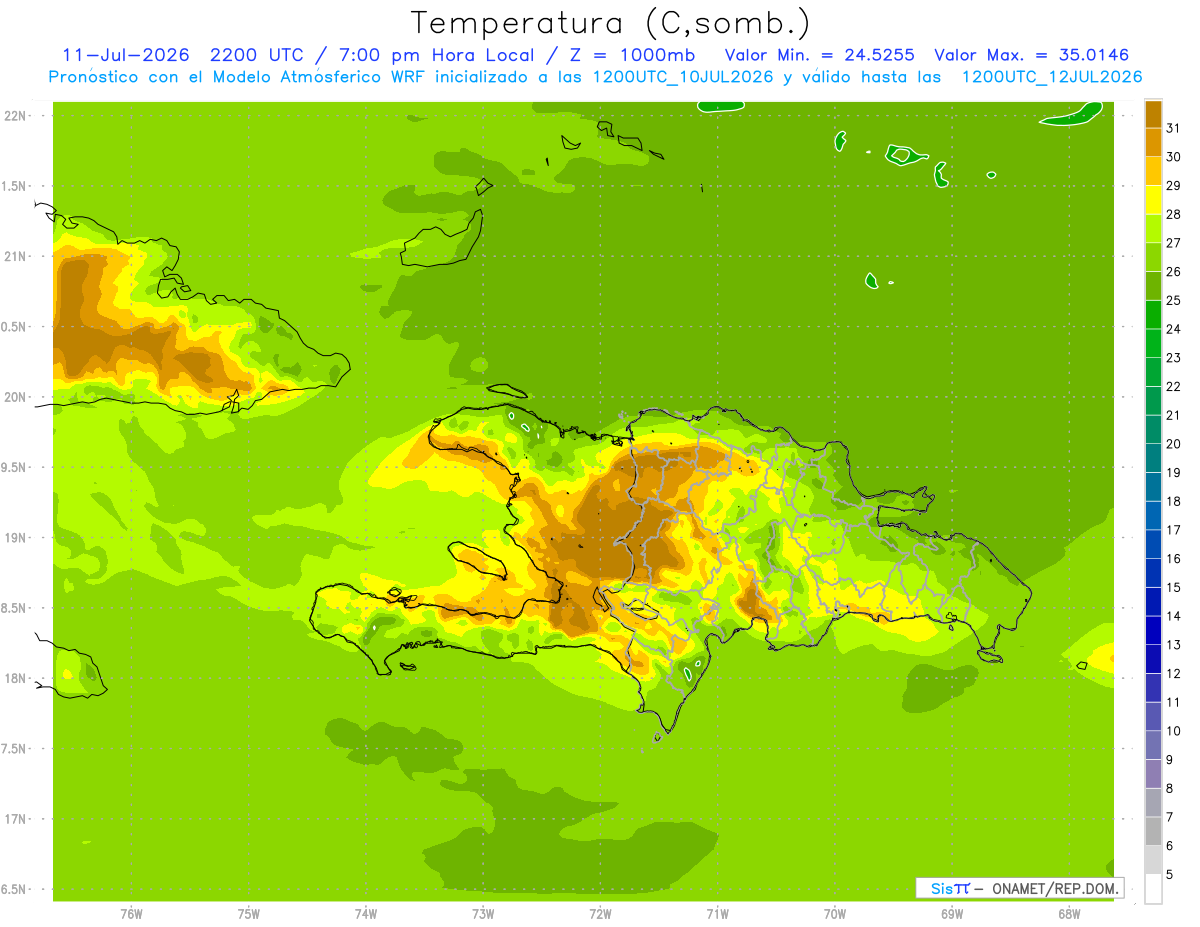This screenshot has height=927, width=1200.
Task: Click the legend value "10"
Action: (1174, 731)
